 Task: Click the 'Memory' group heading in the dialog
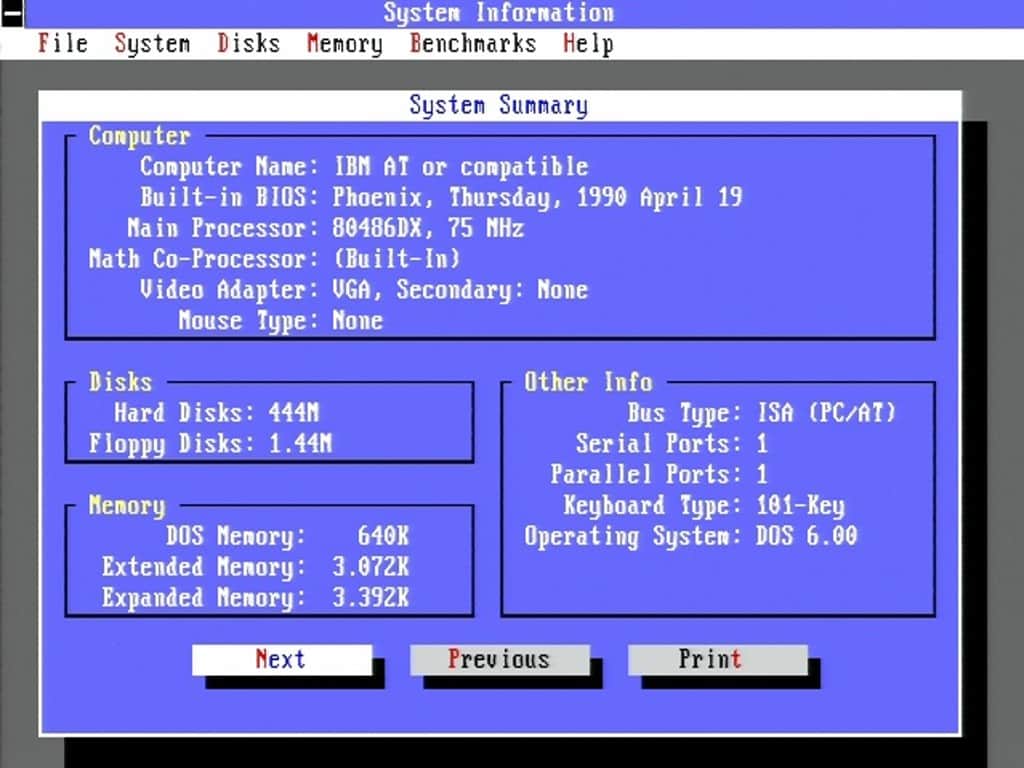click(x=127, y=505)
